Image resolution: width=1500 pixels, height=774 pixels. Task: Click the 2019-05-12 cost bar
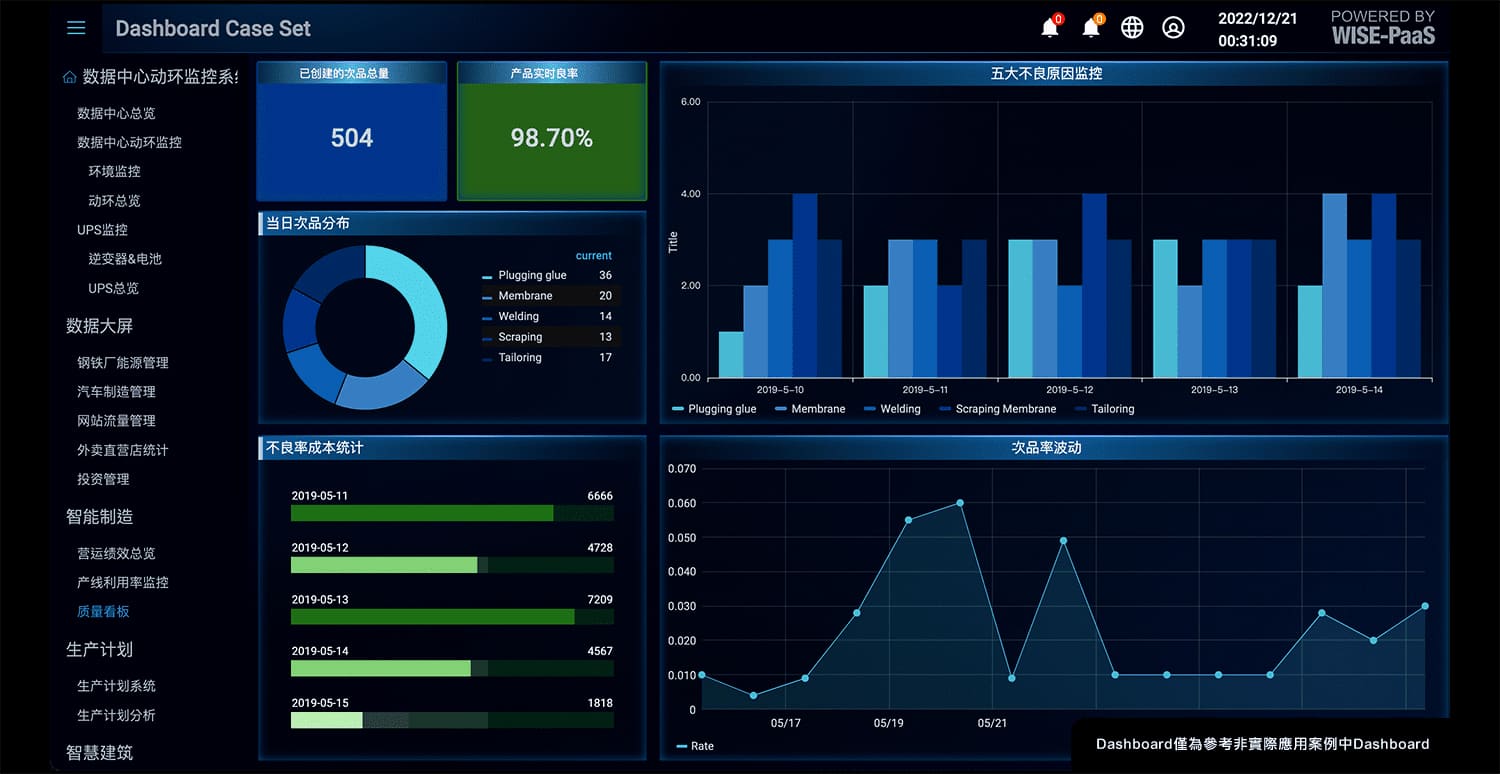click(452, 565)
